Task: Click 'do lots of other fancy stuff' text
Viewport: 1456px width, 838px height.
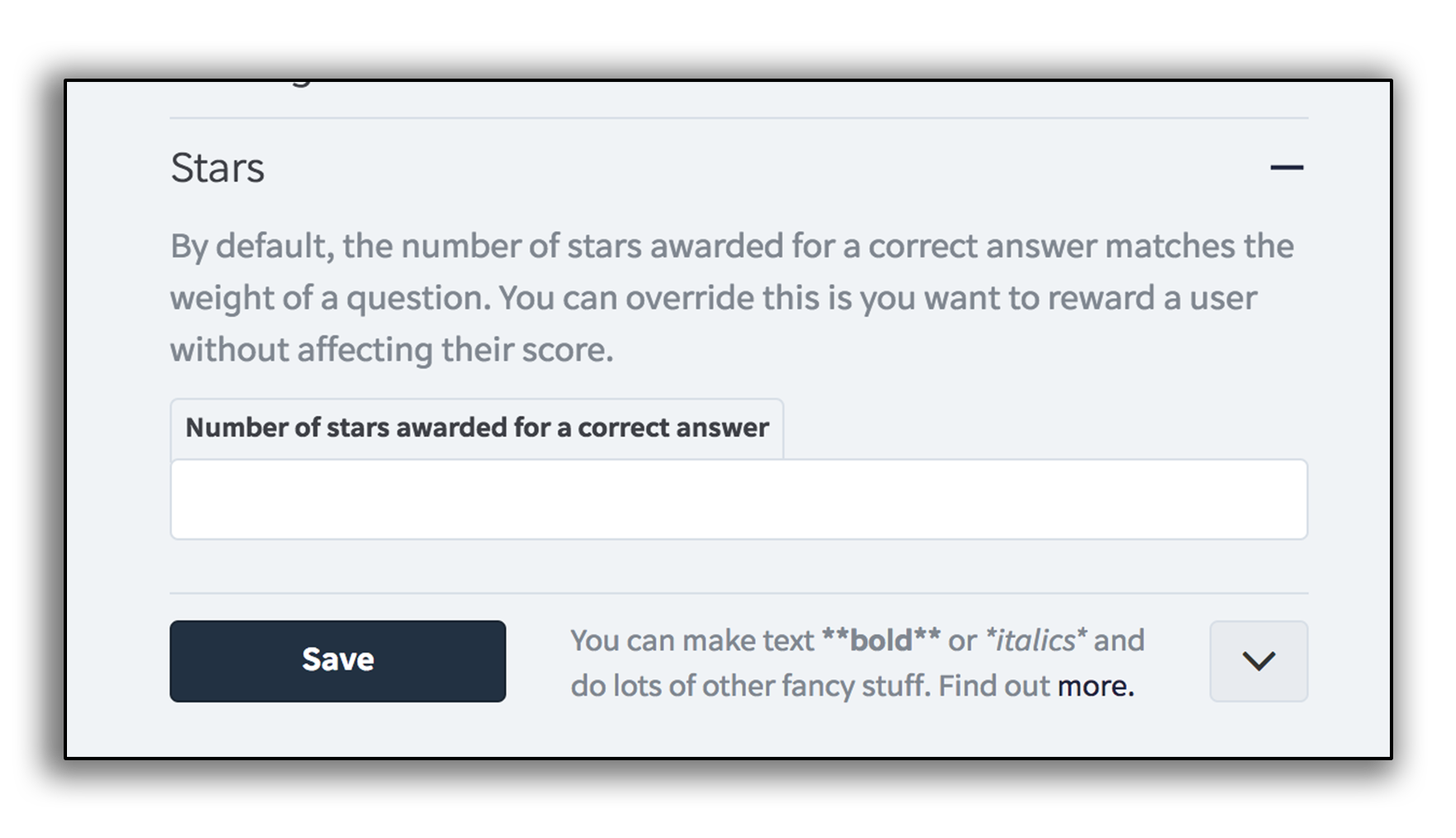Action: click(749, 686)
